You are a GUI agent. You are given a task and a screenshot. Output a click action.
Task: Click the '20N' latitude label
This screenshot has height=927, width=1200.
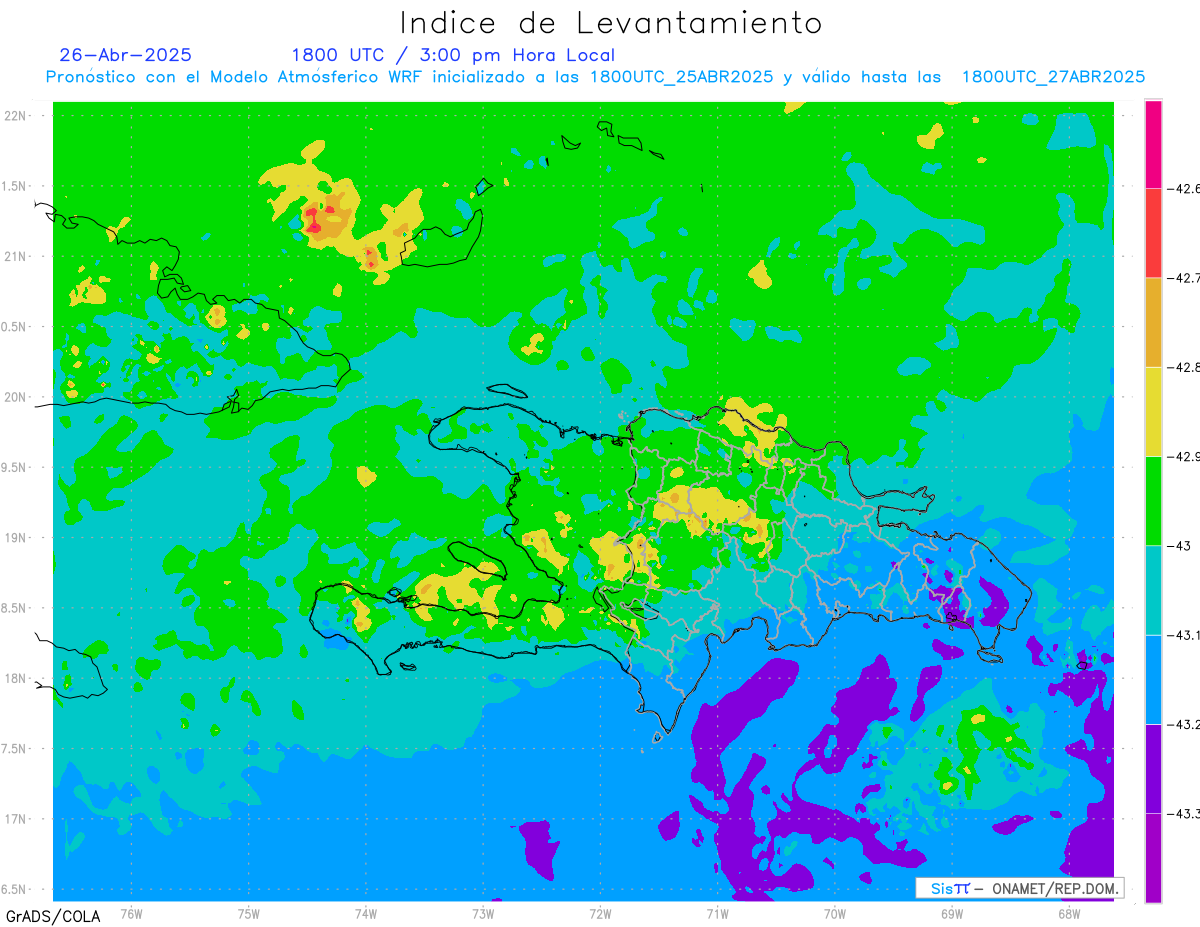[16, 397]
